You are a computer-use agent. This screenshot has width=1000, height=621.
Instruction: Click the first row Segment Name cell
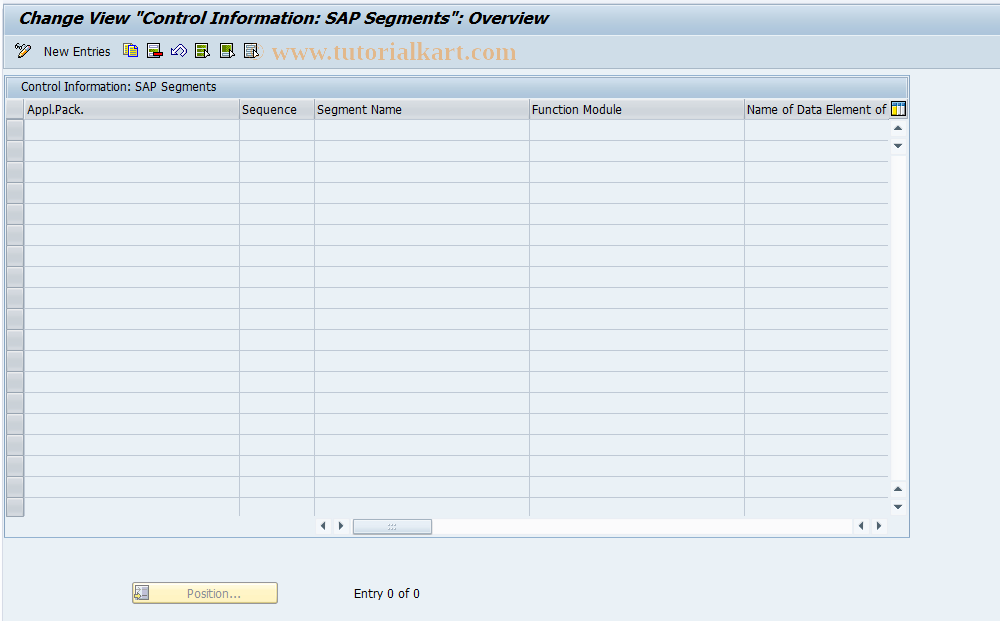tap(422, 130)
